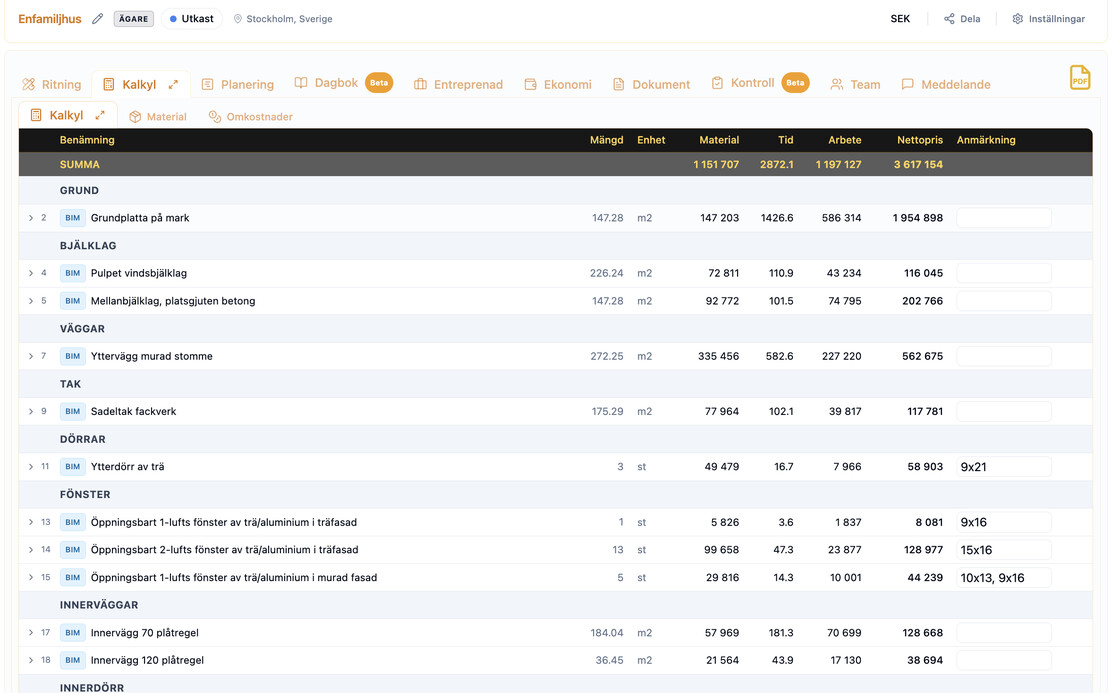Click the Stockholm, Sverige location text
Viewport: 1120px width, 693px height.
[289, 19]
